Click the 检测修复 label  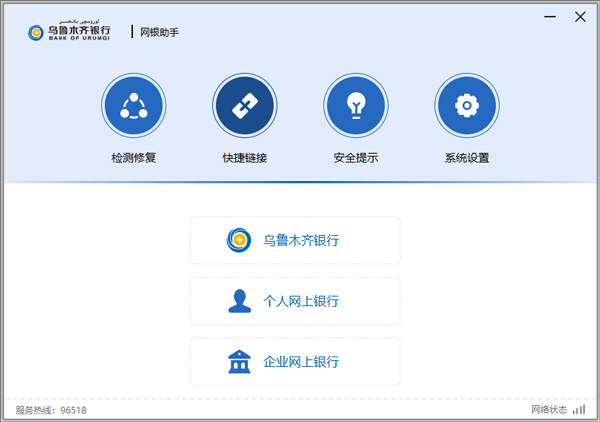click(x=134, y=158)
